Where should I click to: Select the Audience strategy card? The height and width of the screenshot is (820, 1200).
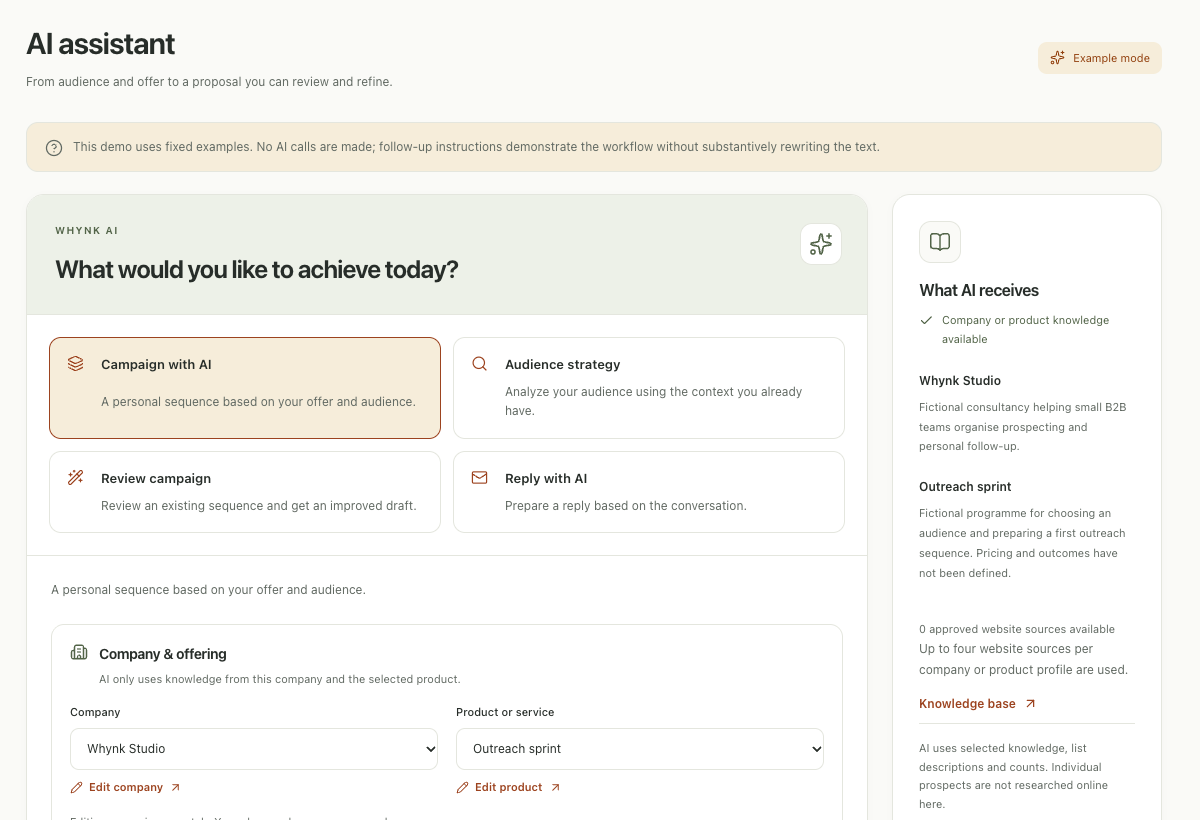pos(649,388)
